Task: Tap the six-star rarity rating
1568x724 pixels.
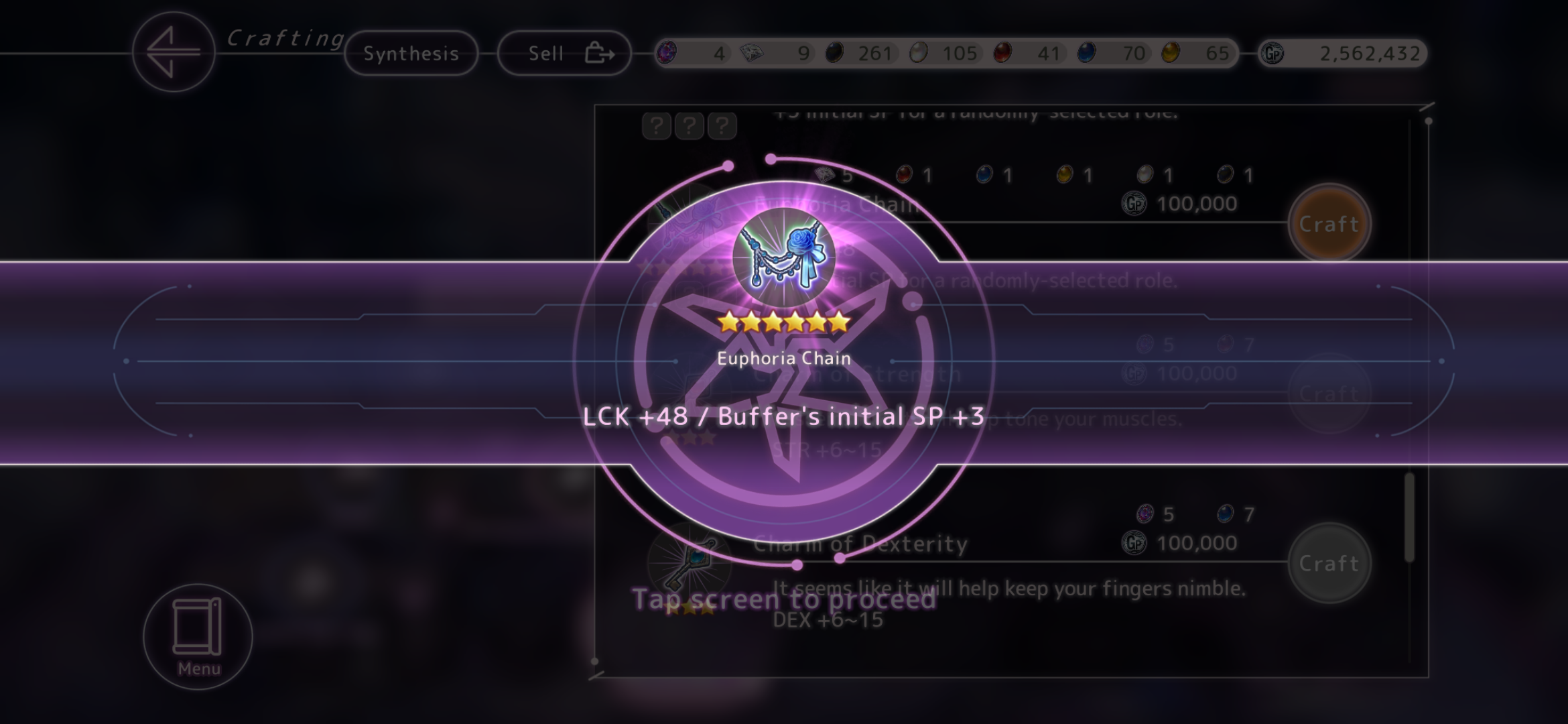Action: [x=784, y=323]
